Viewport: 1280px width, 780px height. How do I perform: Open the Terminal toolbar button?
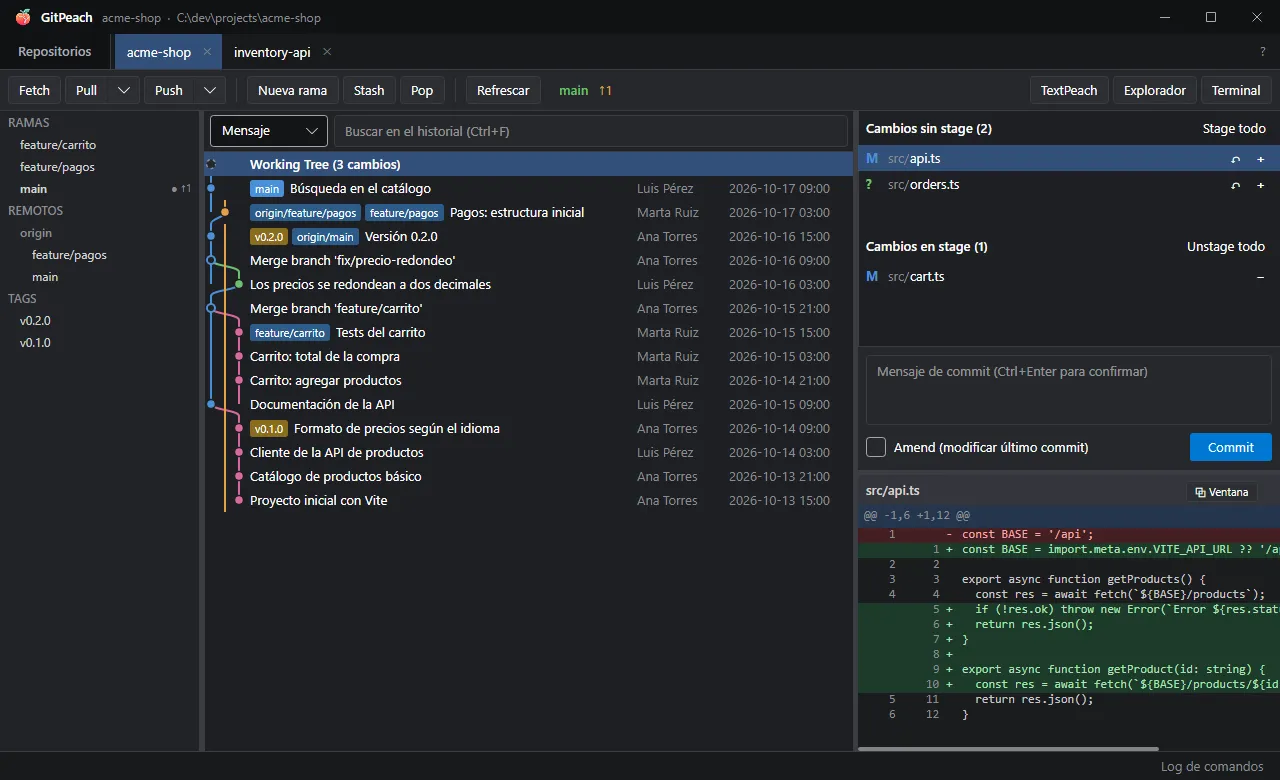1236,90
